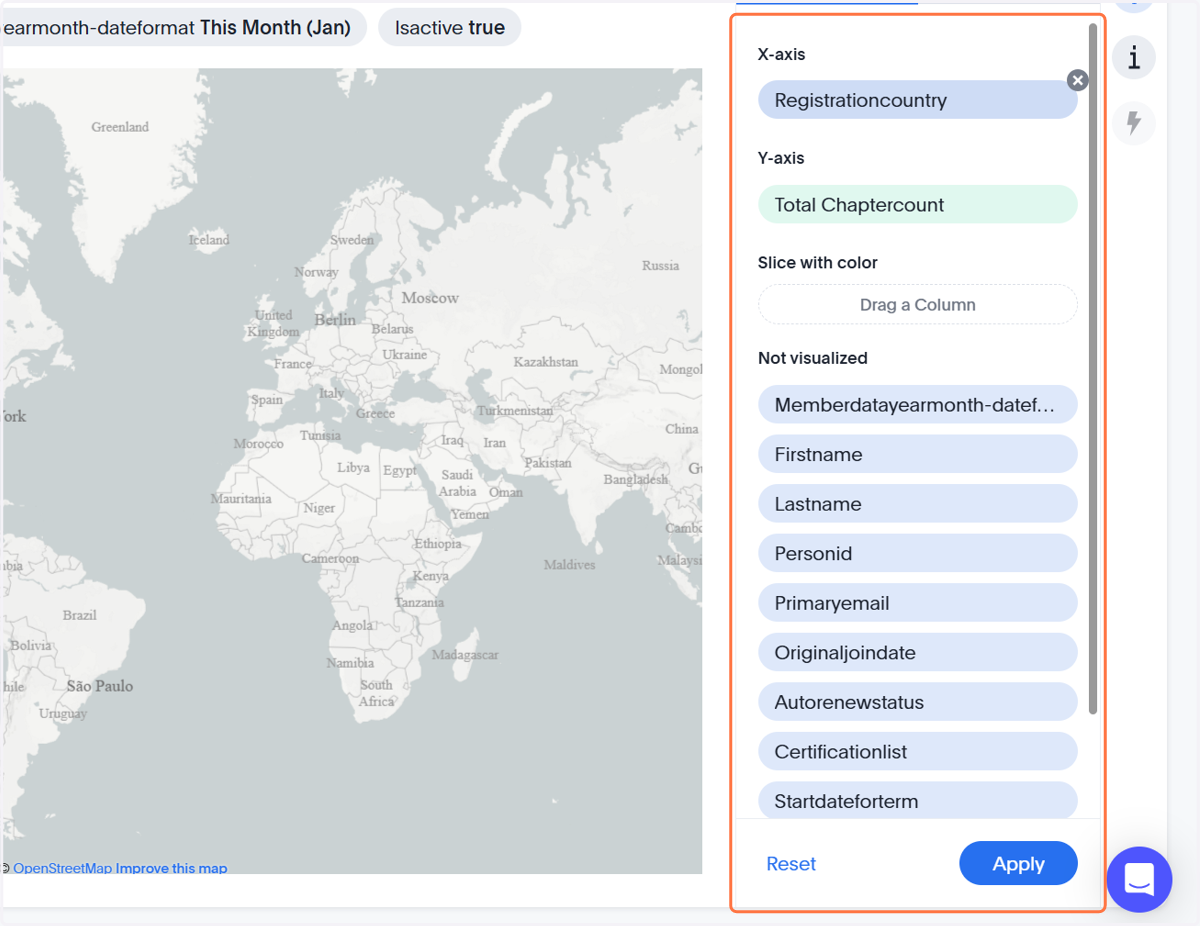Image resolution: width=1200 pixels, height=926 pixels.
Task: Click the Apply button
Action: click(x=1018, y=864)
